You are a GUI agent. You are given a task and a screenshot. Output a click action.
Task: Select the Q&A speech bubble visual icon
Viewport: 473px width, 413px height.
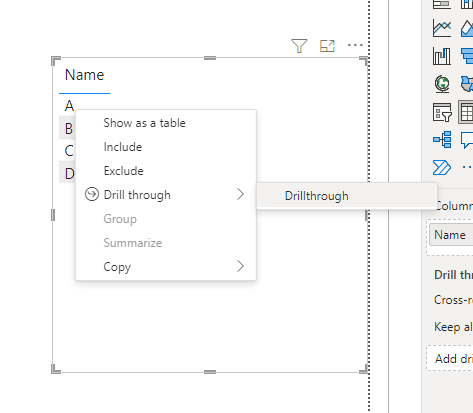tap(467, 140)
